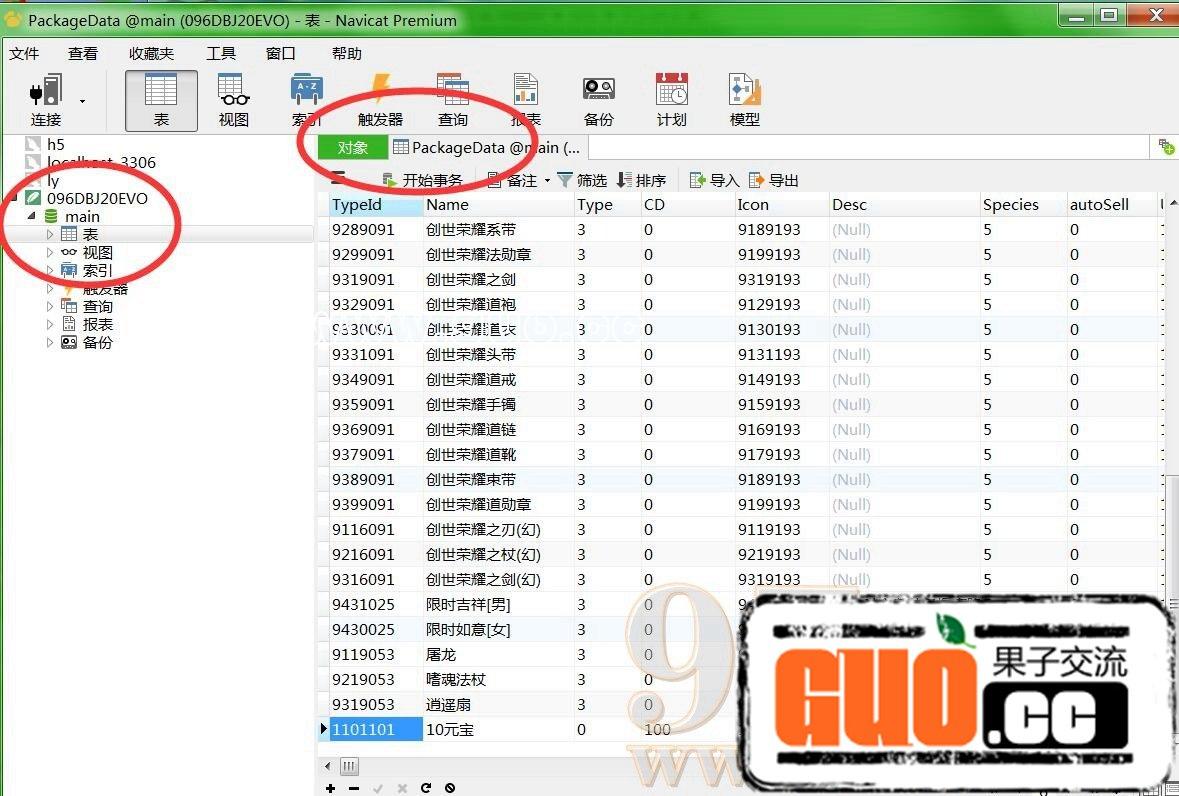Click the delete record minus icon
The height and width of the screenshot is (796, 1179).
pyautogui.click(x=354, y=788)
